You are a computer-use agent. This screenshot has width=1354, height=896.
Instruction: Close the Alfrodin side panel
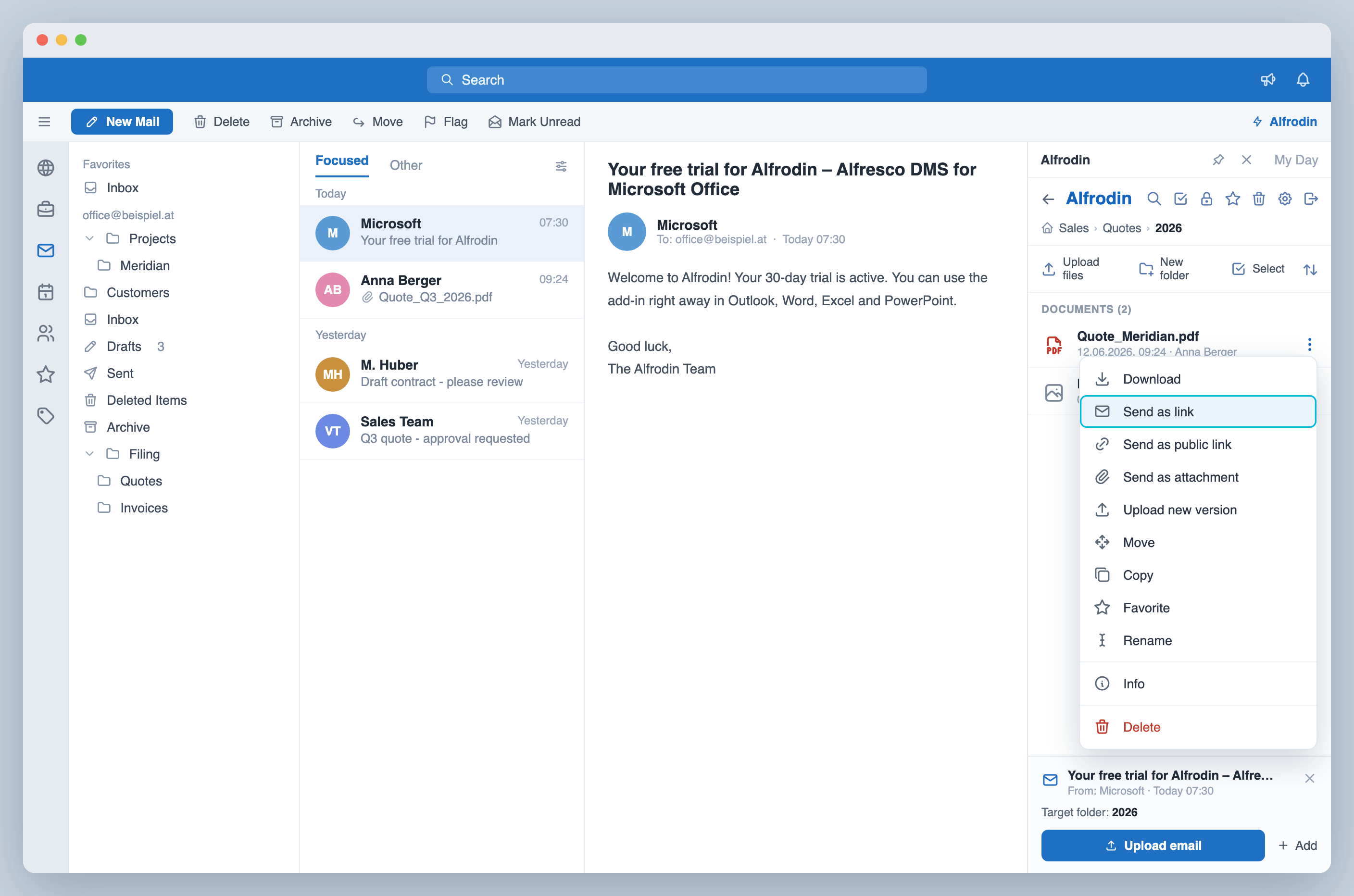pyautogui.click(x=1246, y=160)
